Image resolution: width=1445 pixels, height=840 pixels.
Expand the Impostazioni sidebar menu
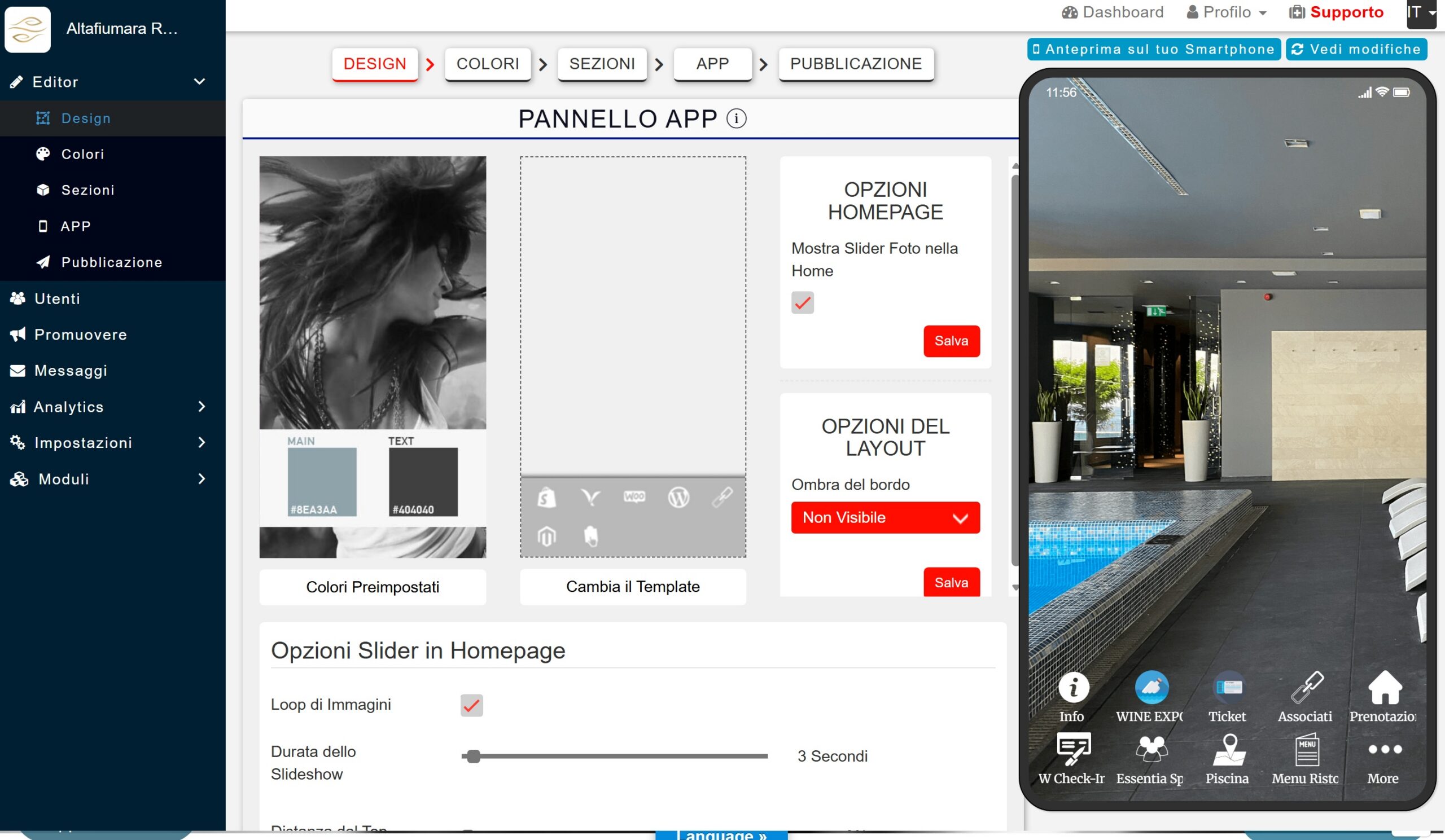point(112,442)
